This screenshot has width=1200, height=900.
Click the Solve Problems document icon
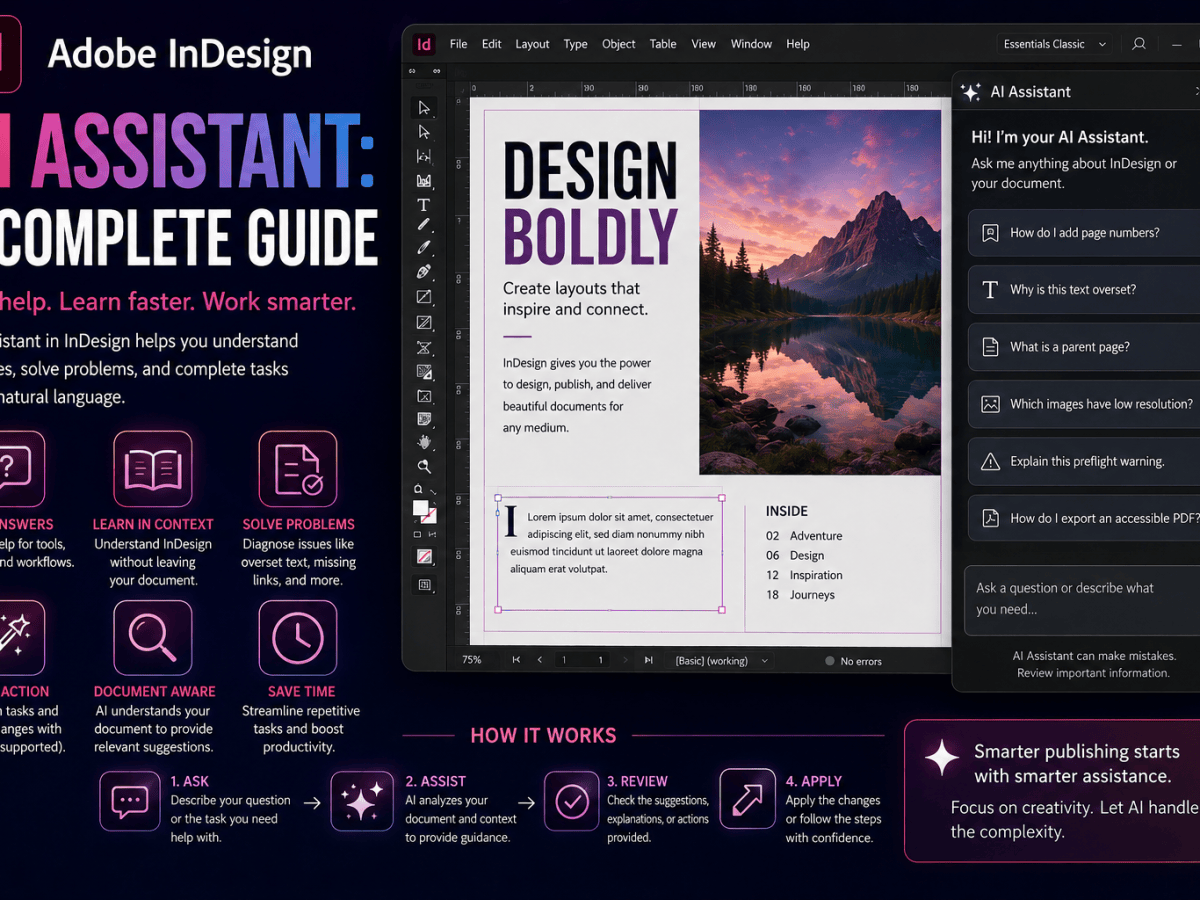click(x=298, y=469)
